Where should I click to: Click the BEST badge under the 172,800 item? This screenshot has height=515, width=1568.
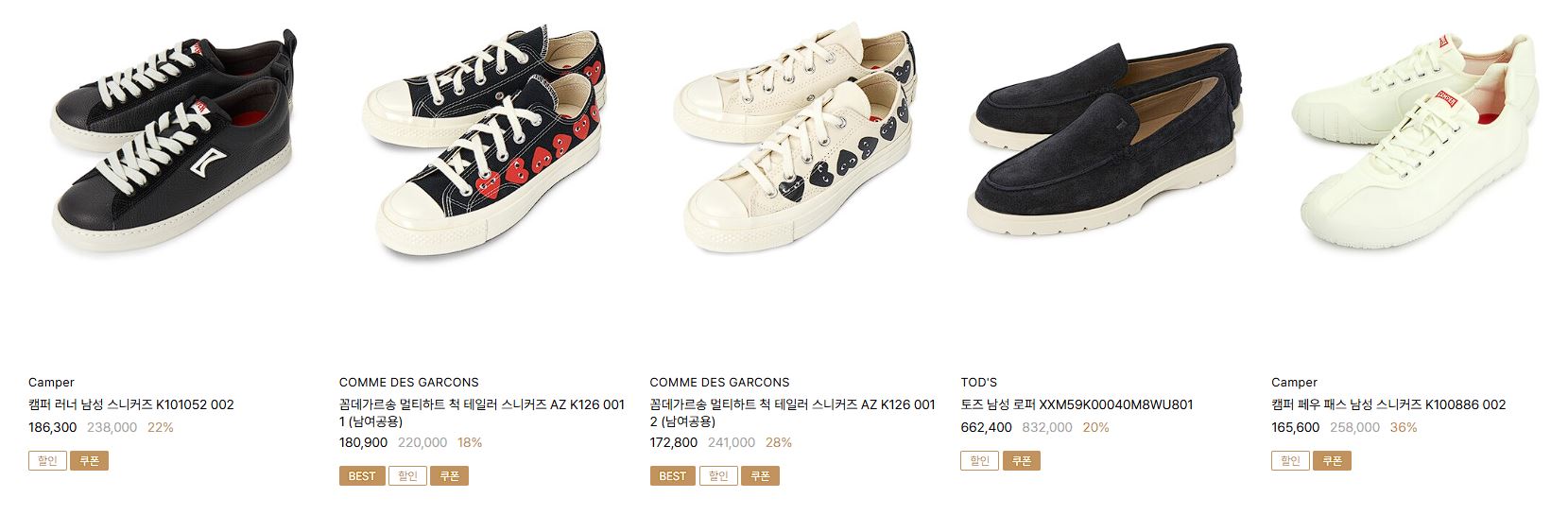tap(673, 476)
